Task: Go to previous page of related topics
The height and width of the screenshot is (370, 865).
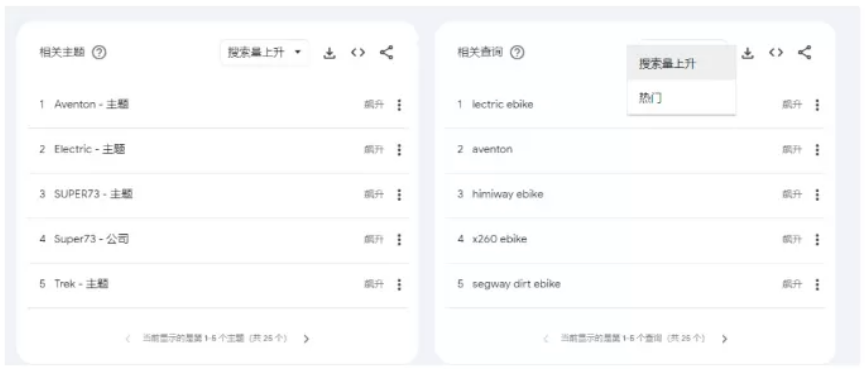Action: pyautogui.click(x=128, y=339)
